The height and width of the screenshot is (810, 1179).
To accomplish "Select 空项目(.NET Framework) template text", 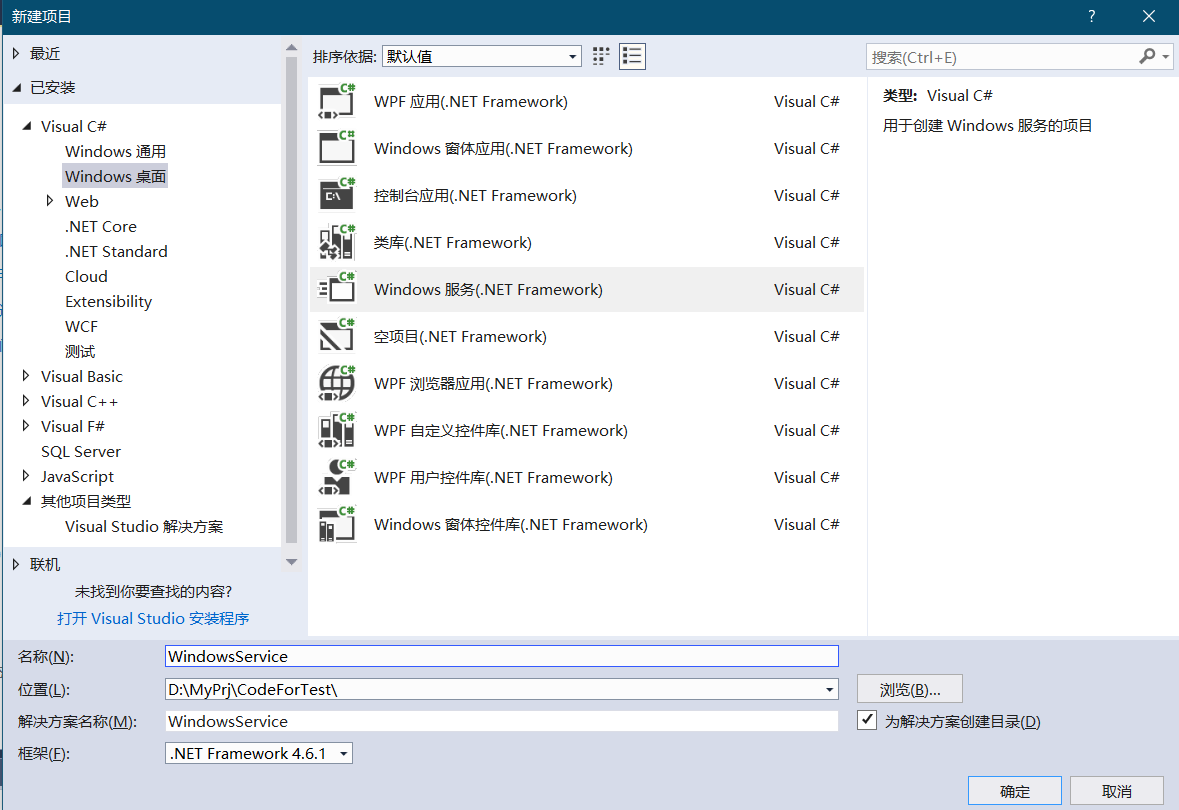I will tap(460, 336).
